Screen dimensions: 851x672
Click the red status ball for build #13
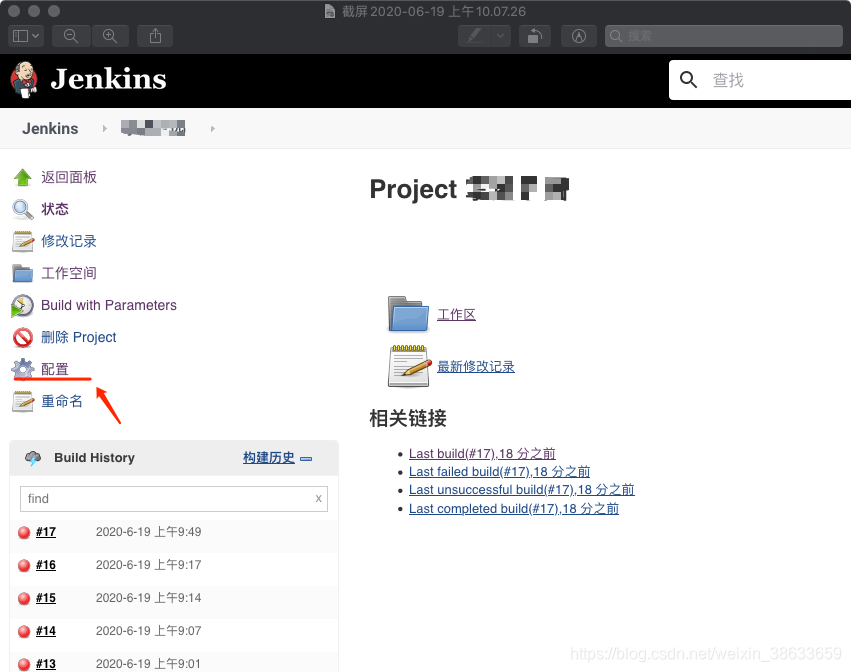tap(24, 664)
